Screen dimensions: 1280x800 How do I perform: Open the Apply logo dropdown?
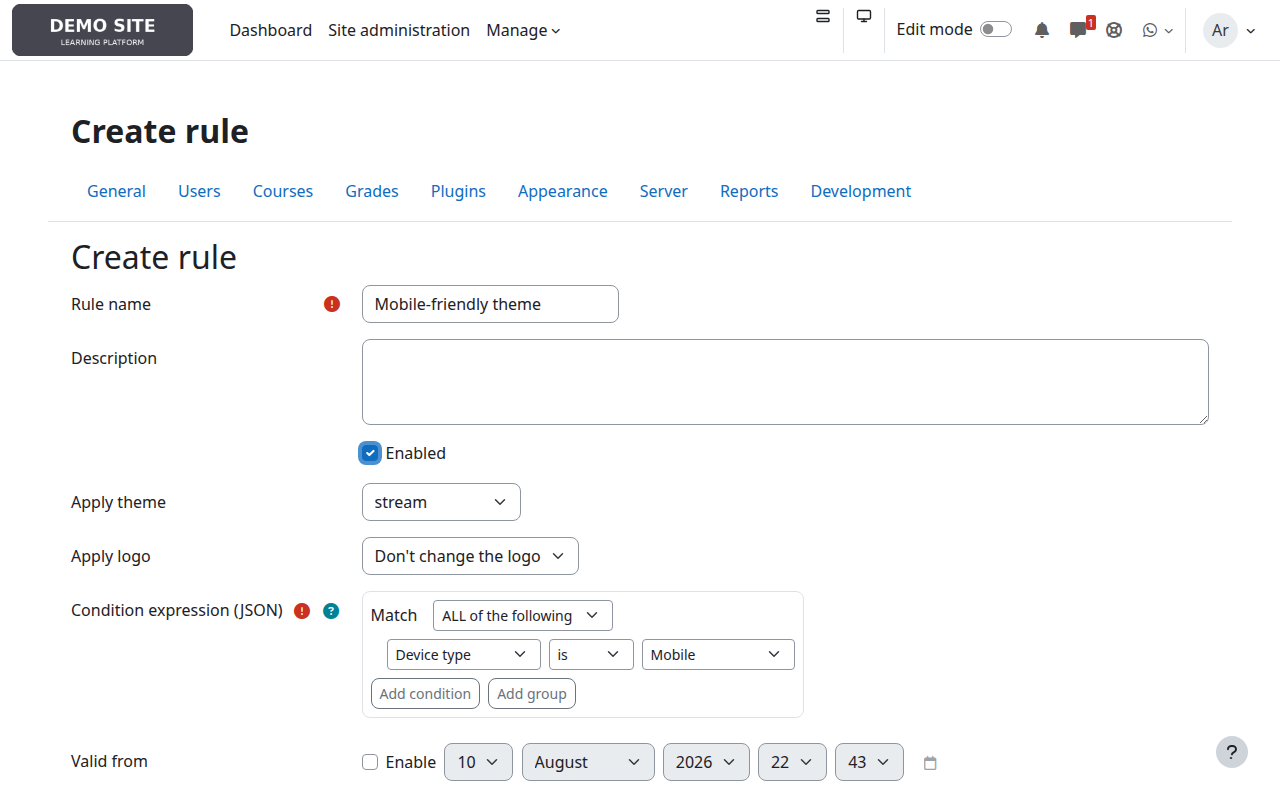(470, 556)
